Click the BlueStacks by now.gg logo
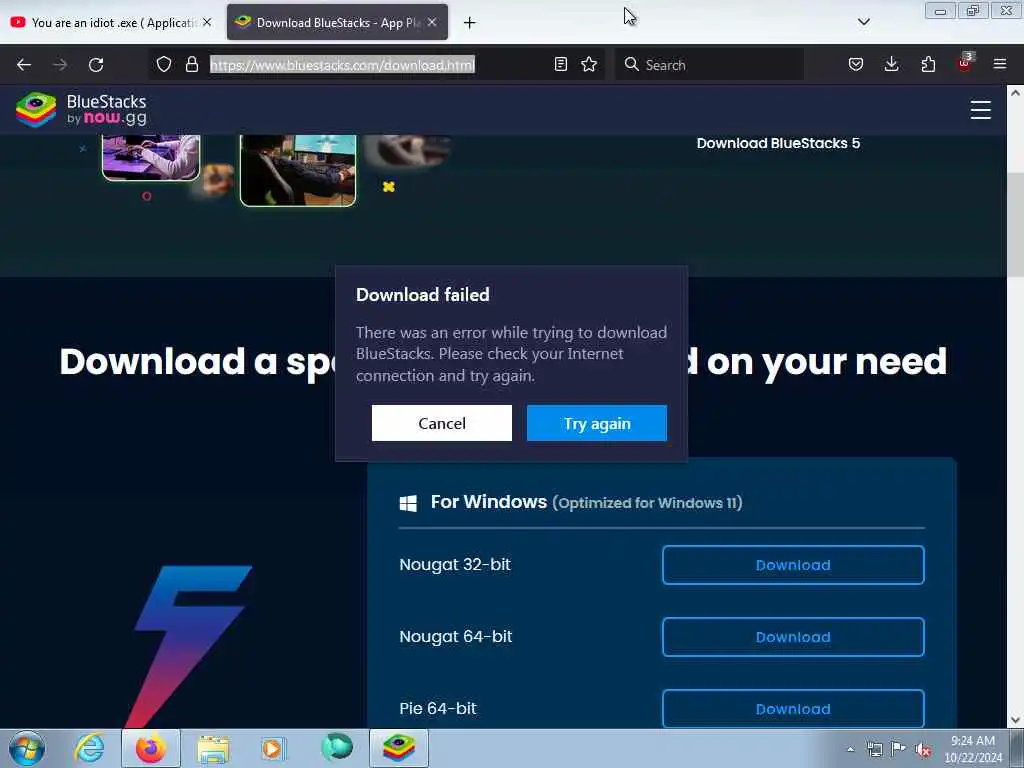1024x768 pixels. 82,110
